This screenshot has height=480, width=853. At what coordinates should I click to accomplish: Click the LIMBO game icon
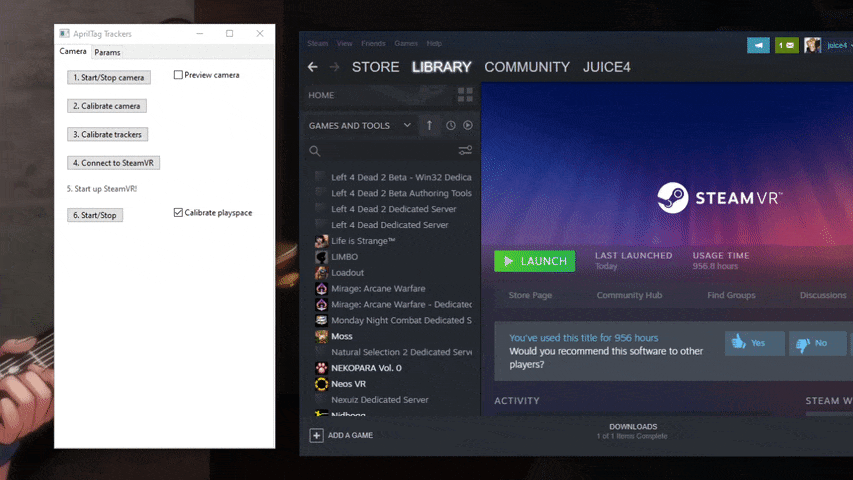point(322,256)
